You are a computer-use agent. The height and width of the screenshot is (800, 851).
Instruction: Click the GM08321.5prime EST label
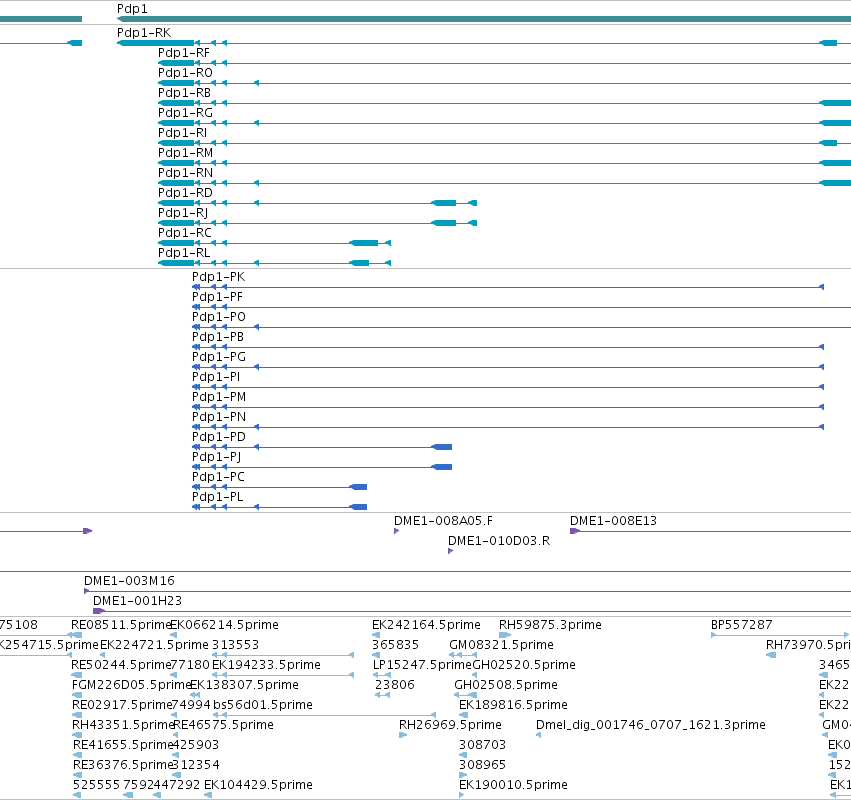click(501, 645)
